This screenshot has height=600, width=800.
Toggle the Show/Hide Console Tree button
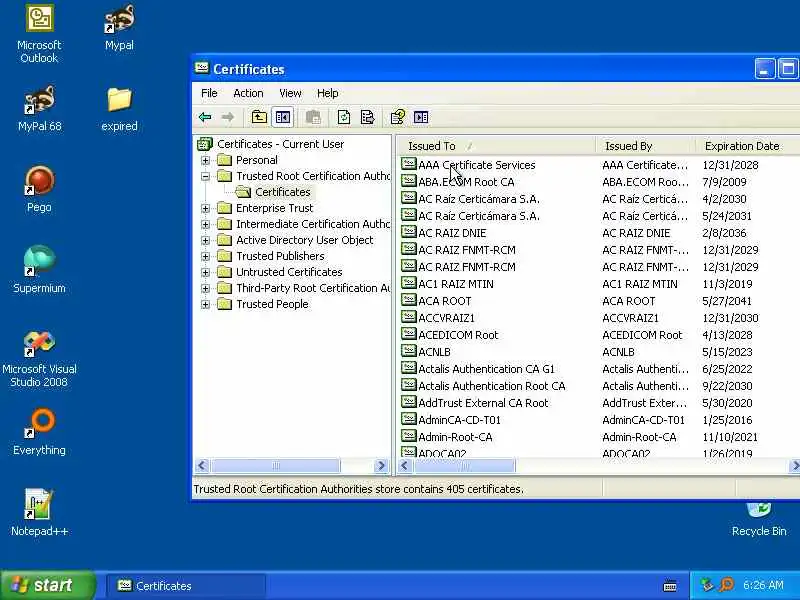point(283,117)
